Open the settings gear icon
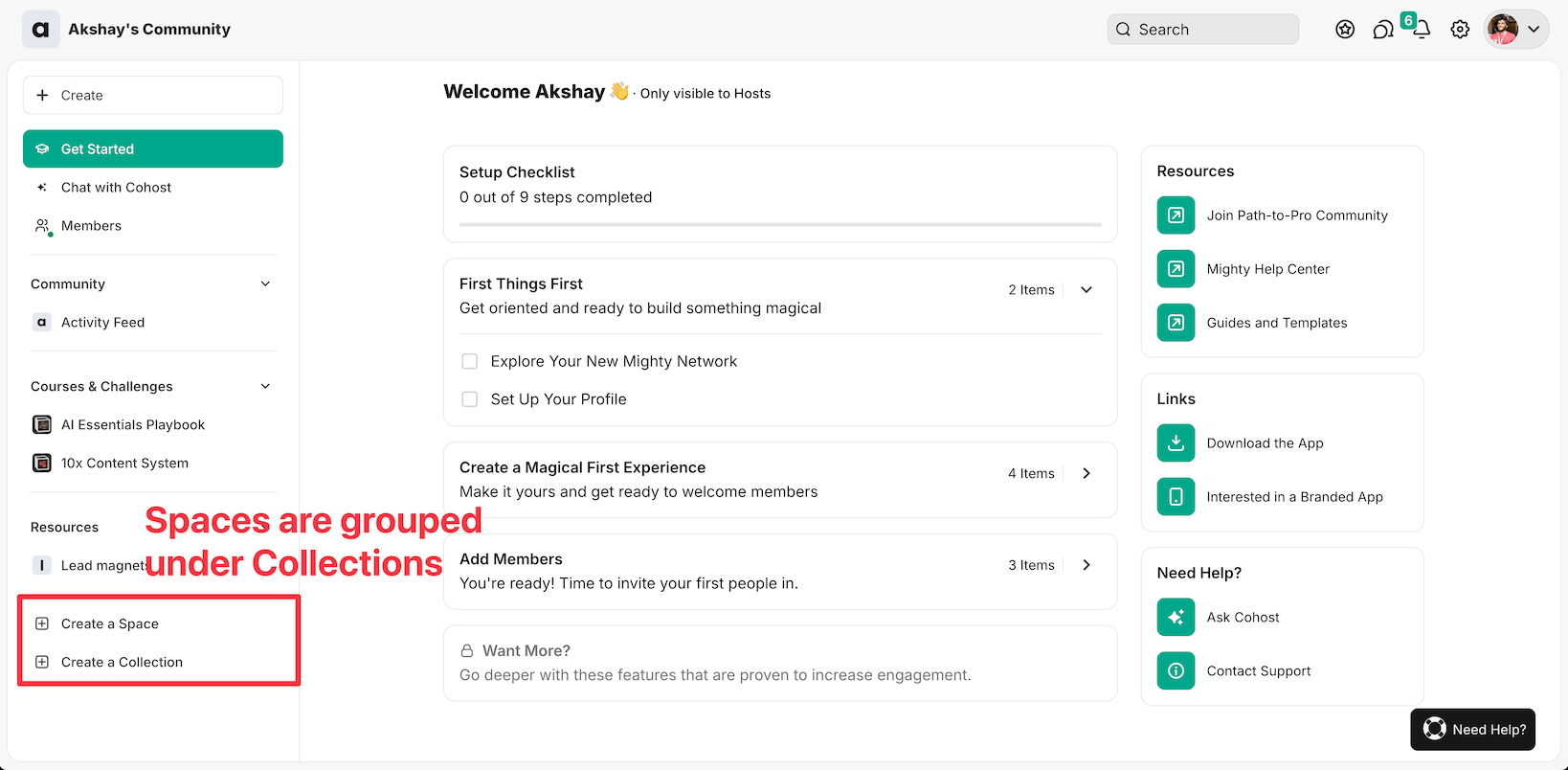The height and width of the screenshot is (770, 1568). coord(1459,30)
